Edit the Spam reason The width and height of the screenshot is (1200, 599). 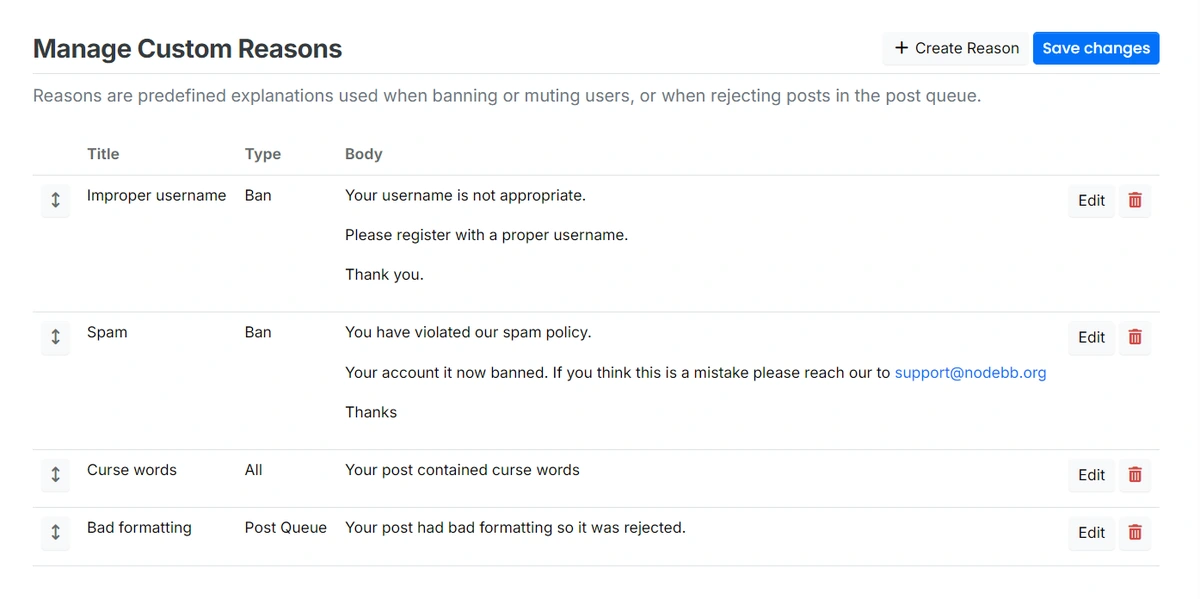tap(1091, 337)
